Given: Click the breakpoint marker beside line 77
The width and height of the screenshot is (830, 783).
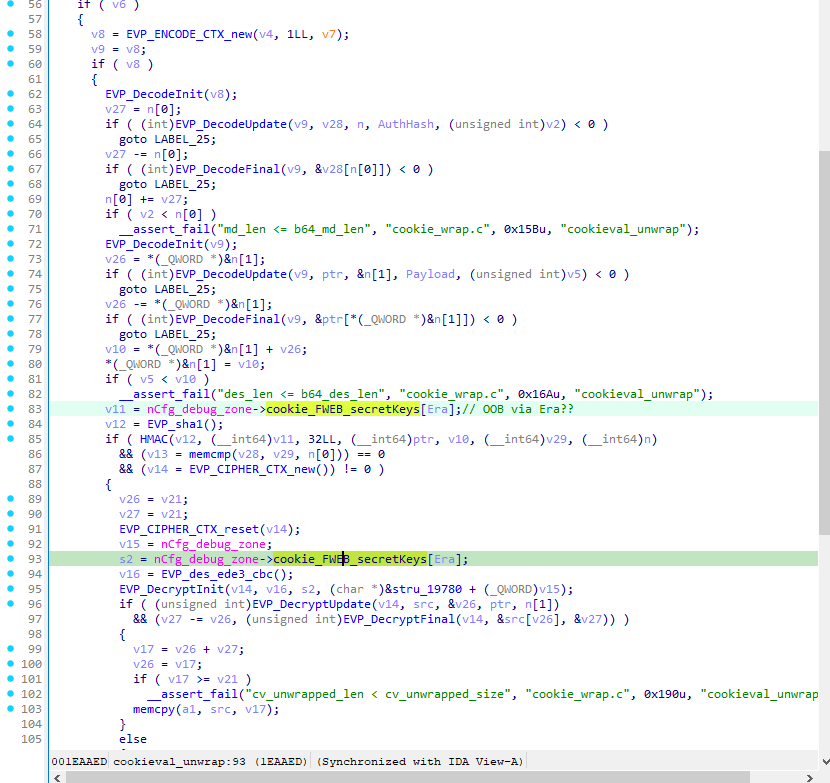Looking at the screenshot, I should tap(10, 318).
